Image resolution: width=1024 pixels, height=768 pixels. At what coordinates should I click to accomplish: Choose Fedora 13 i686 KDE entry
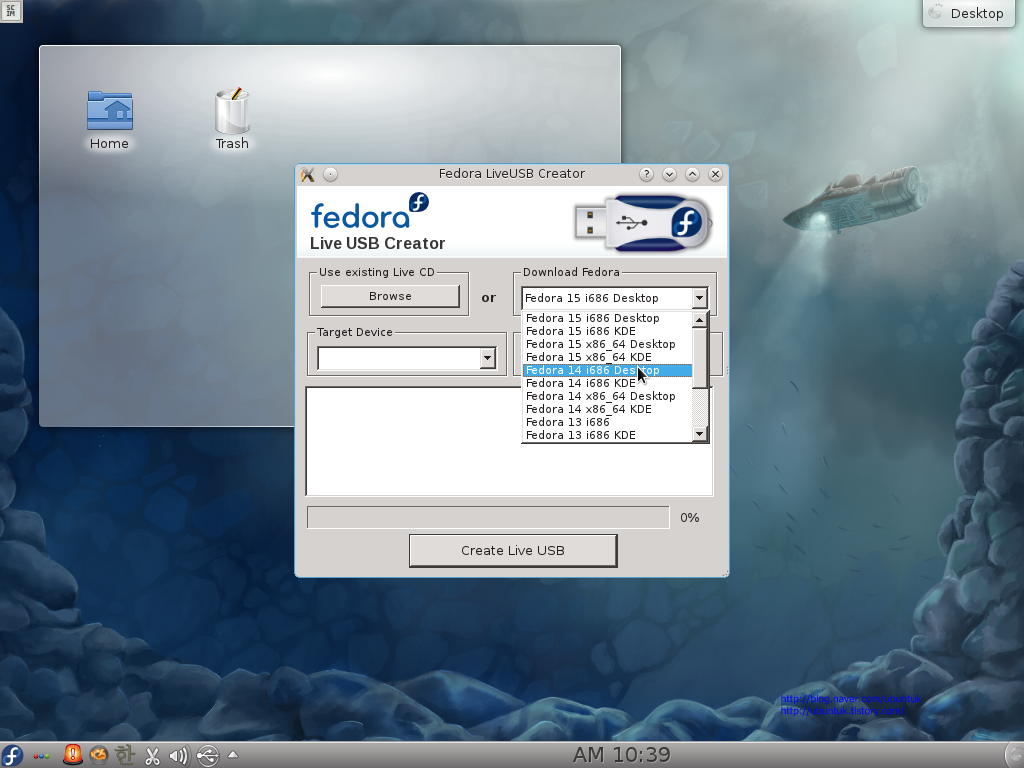pyautogui.click(x=607, y=436)
